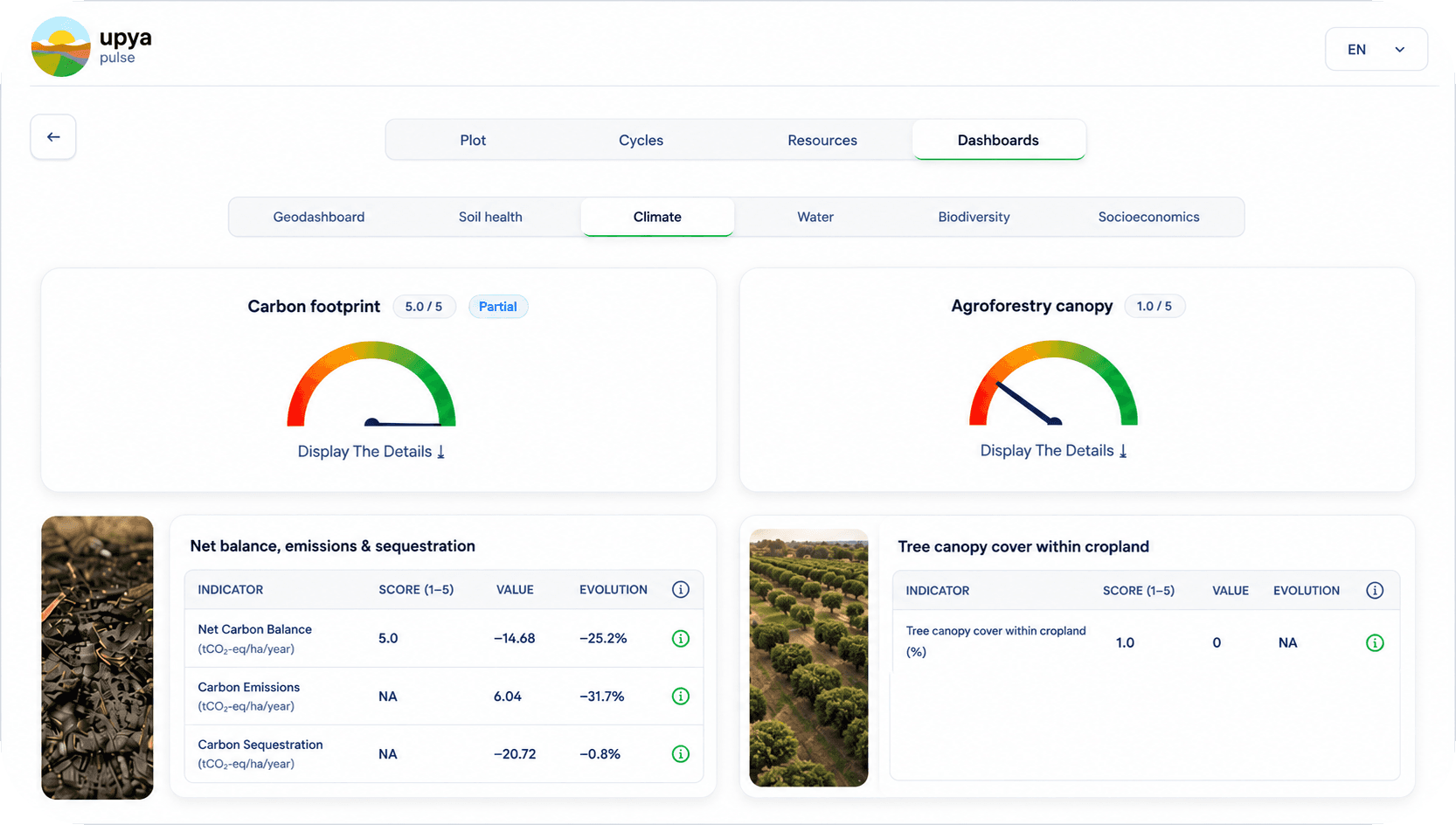The image size is (1456, 825).
Task: Open the Water sub-tab
Action: [x=815, y=217]
